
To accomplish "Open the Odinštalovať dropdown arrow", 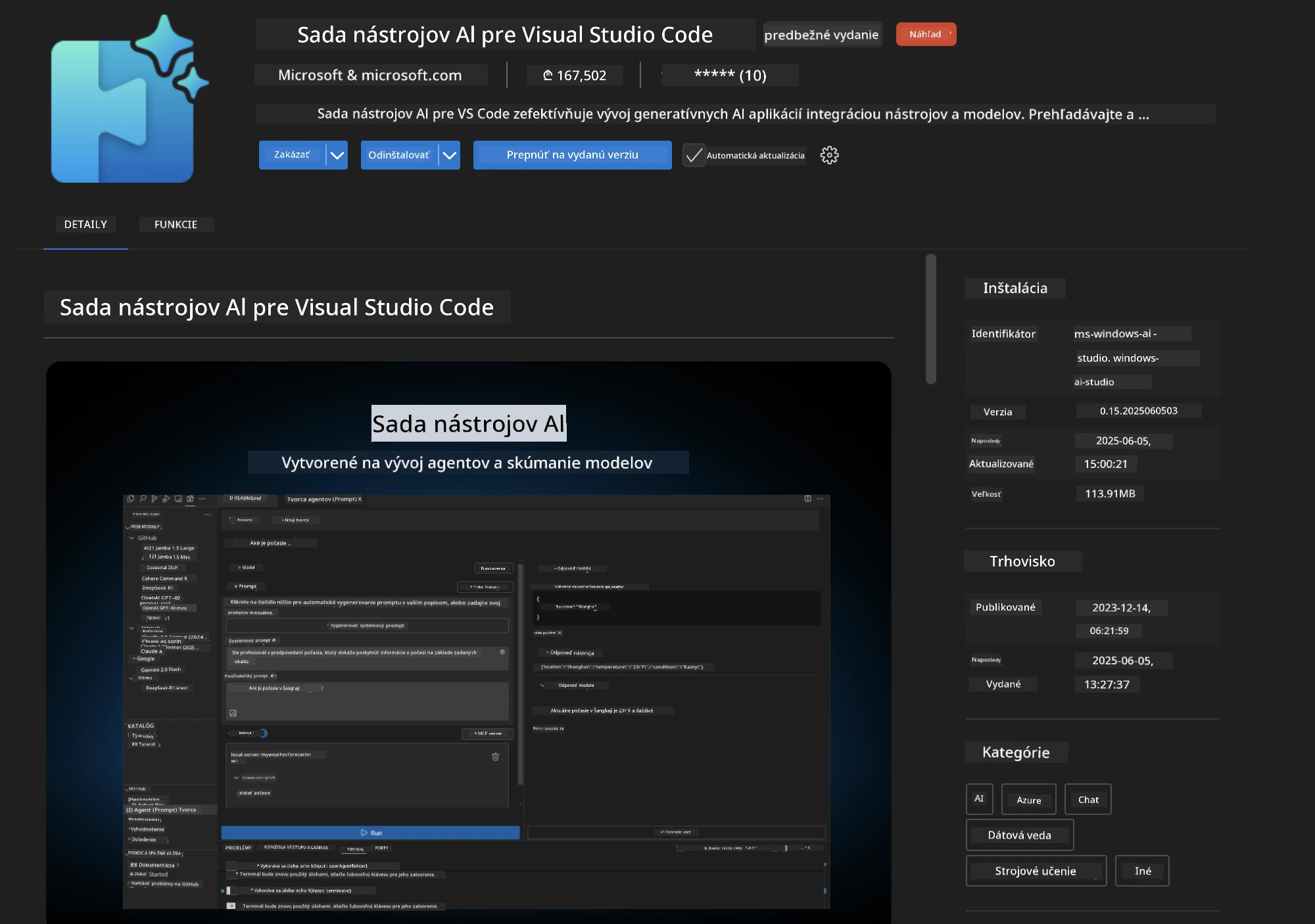I will [449, 155].
